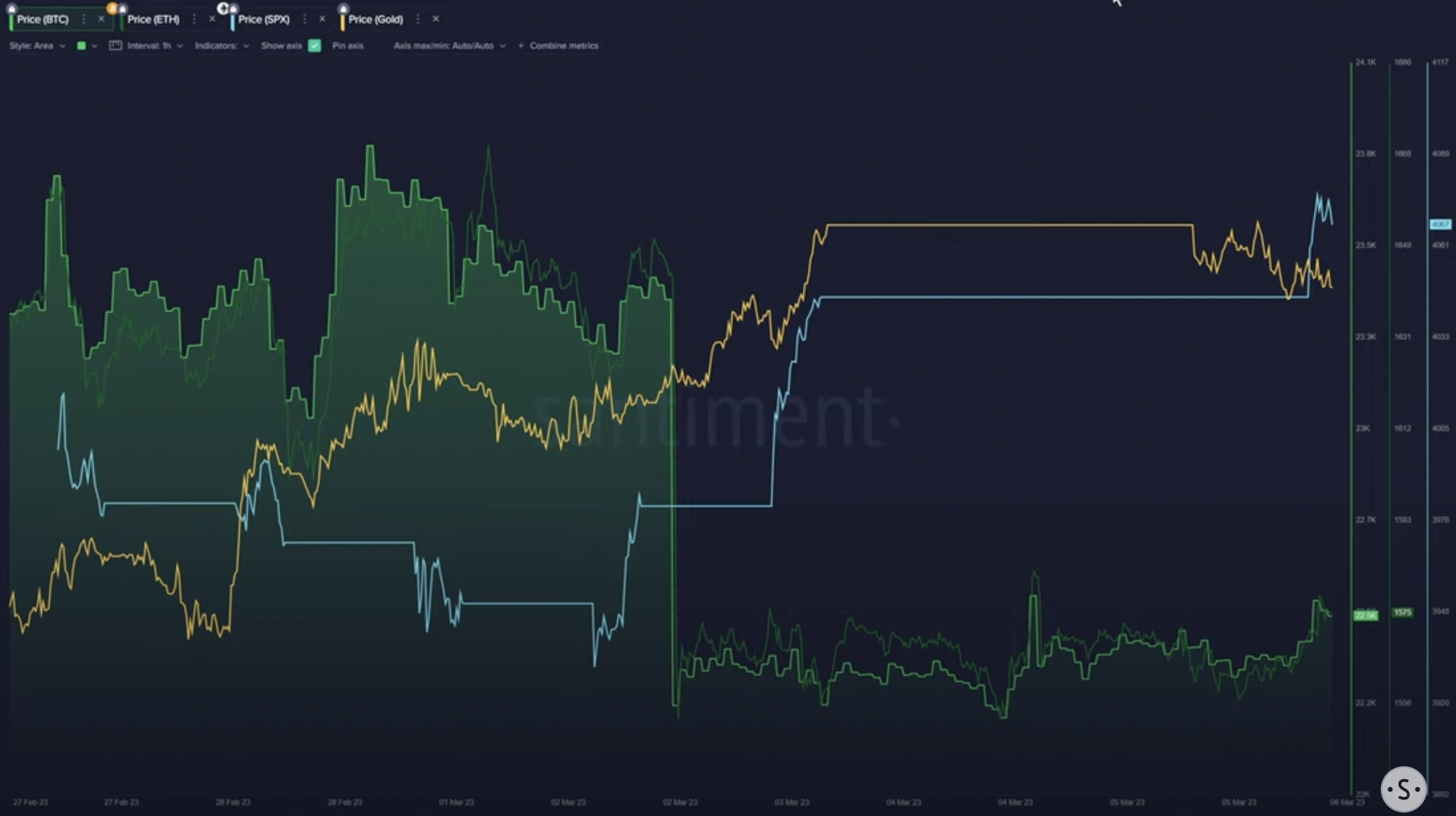Viewport: 1456px width, 816px height.
Task: Select the Price (ETH) metric tab
Action: click(153, 19)
